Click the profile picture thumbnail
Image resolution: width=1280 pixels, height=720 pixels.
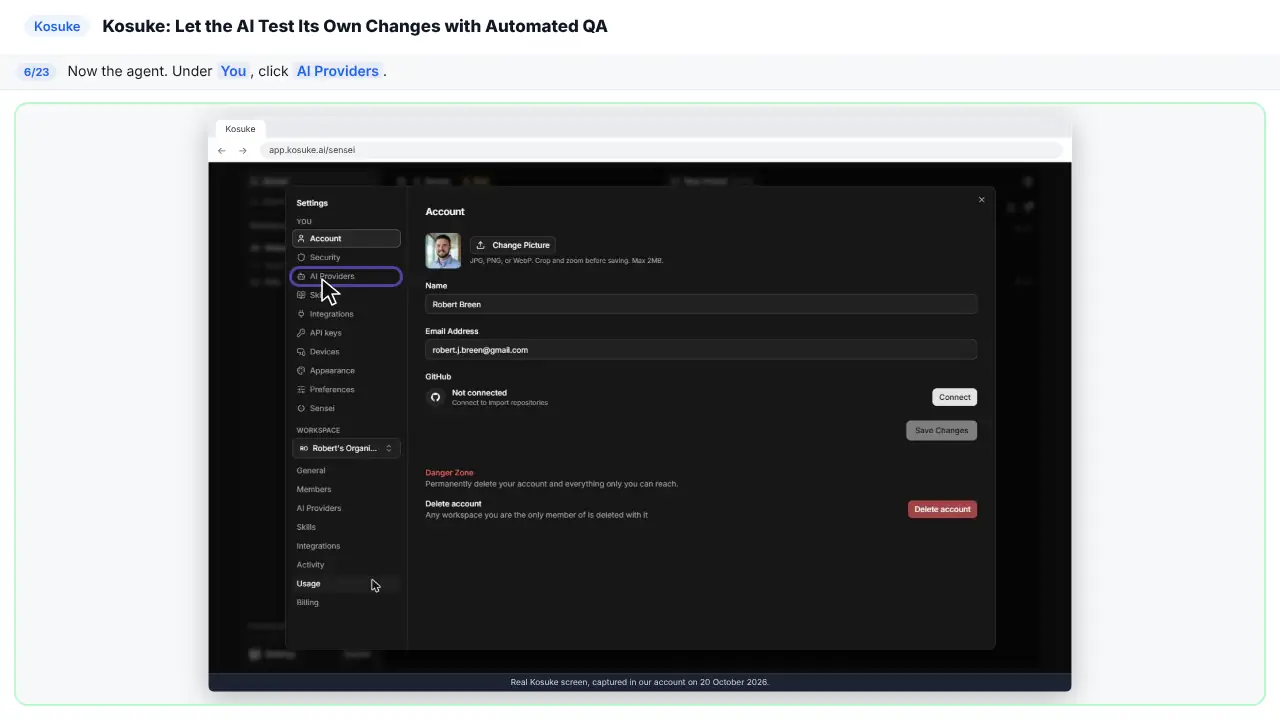[443, 251]
